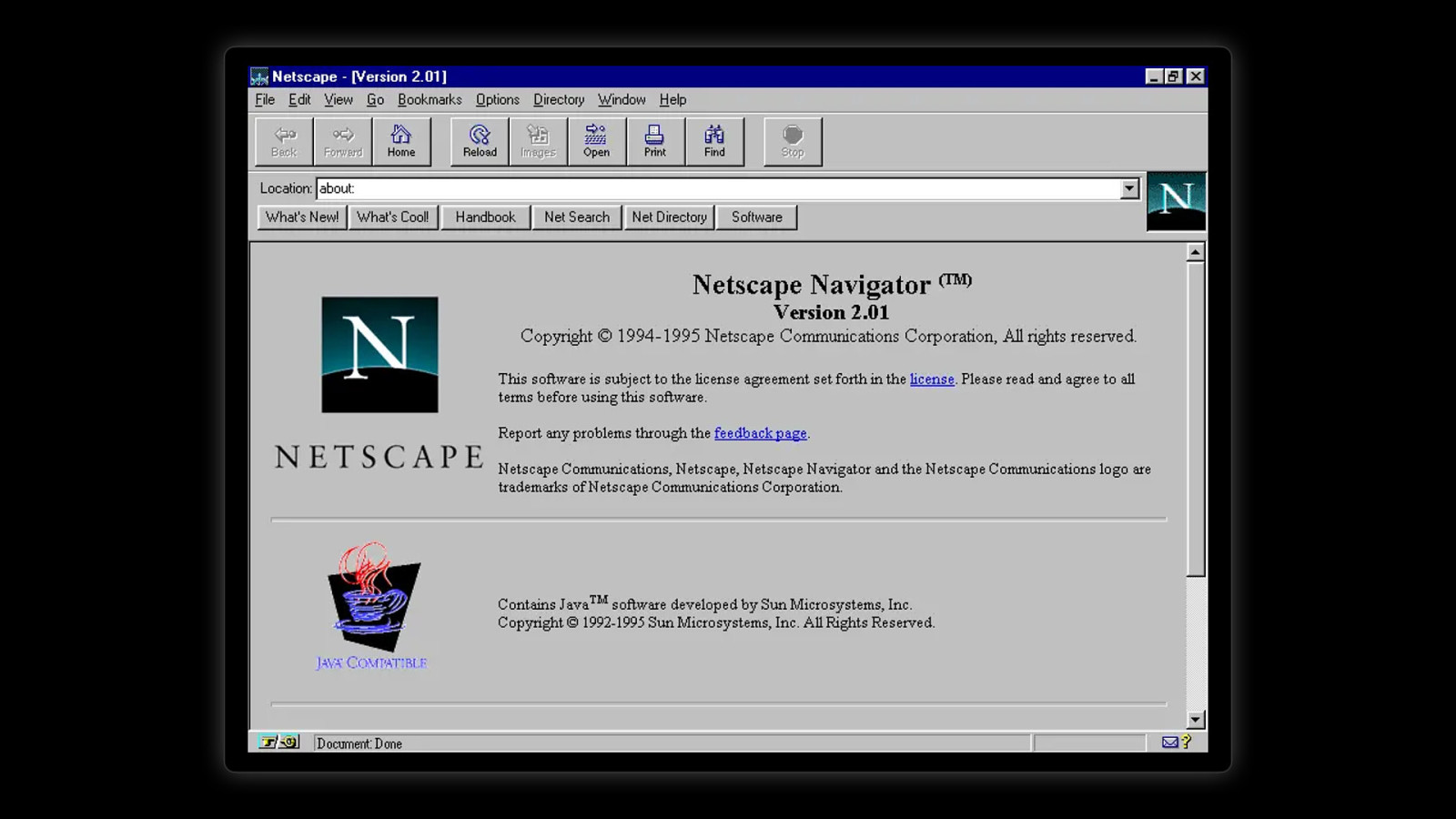Viewport: 1456px width, 819px height.
Task: Open the Bookmarks menu
Action: pyautogui.click(x=430, y=100)
